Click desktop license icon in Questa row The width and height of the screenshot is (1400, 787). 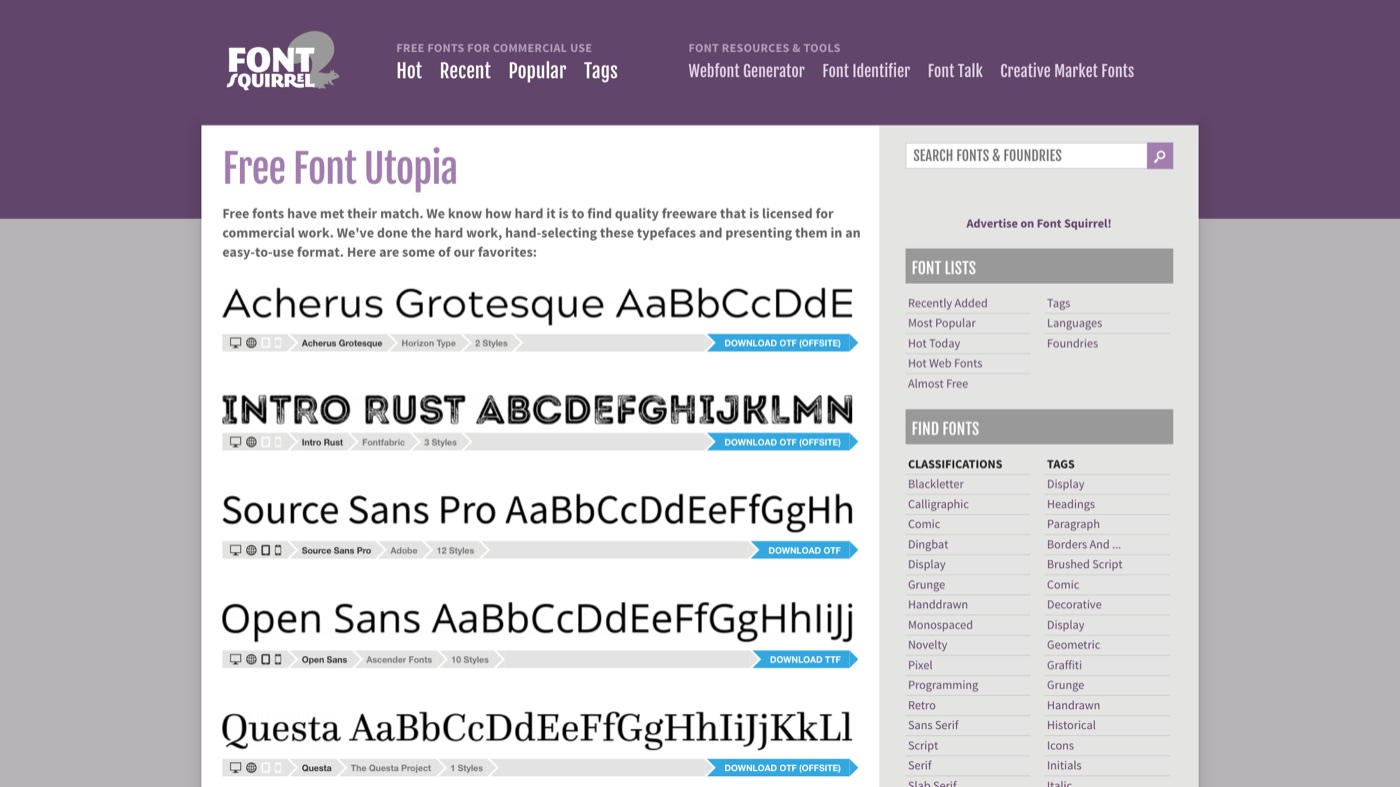tap(236, 768)
